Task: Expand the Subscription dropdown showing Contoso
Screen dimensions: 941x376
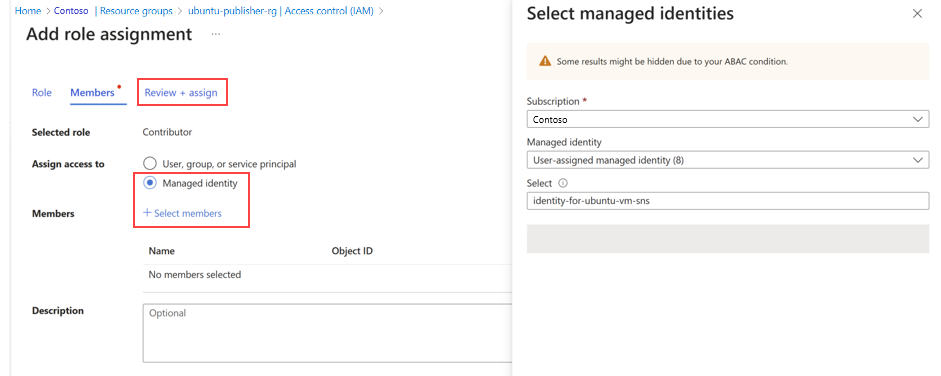Action: tap(728, 119)
